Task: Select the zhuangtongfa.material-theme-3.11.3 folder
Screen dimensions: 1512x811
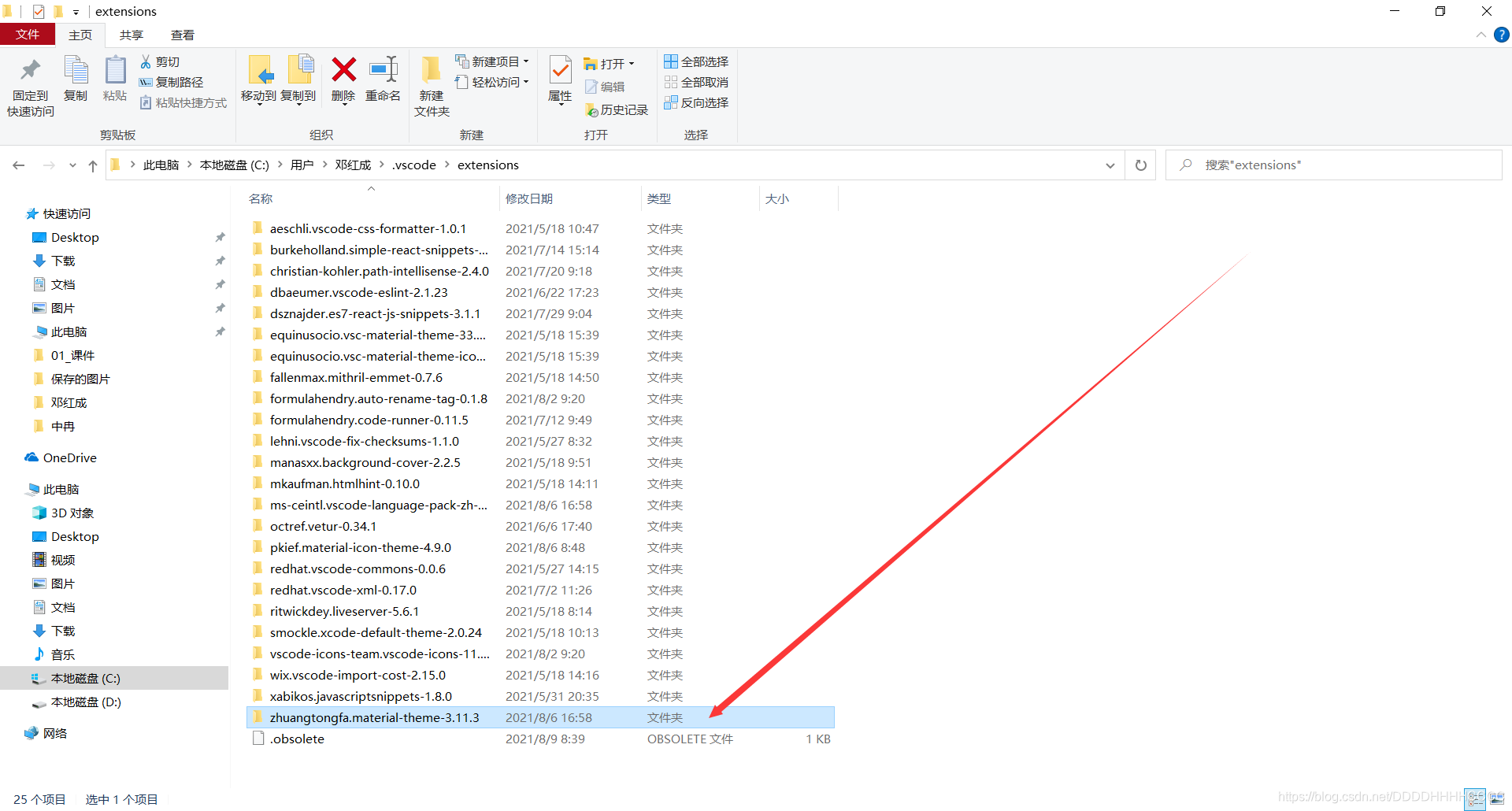Action: click(x=540, y=717)
